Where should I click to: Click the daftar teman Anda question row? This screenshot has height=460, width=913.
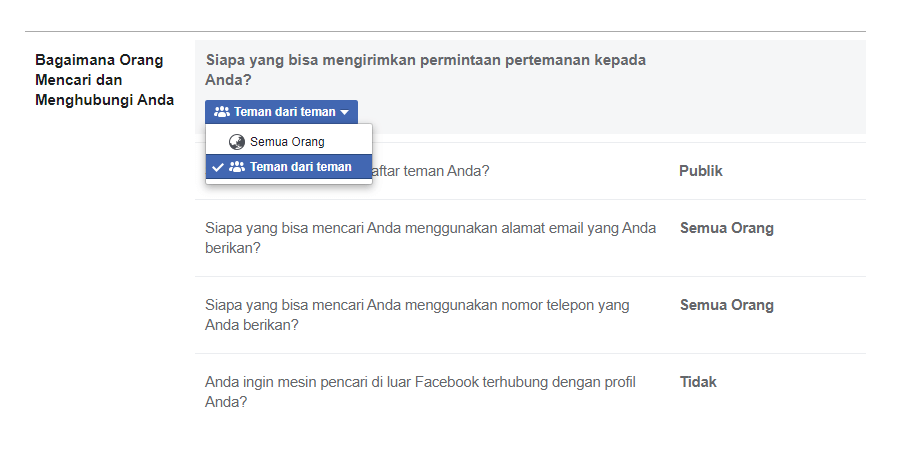[x=530, y=171]
